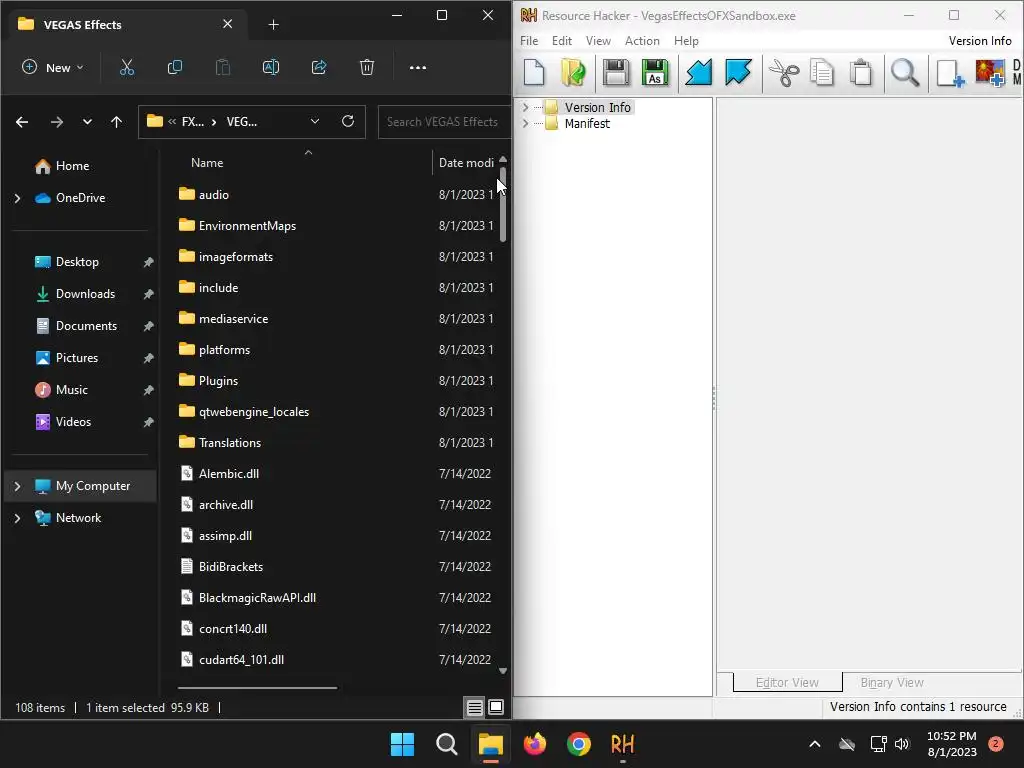Open Help menu in Resource Hacker
The height and width of the screenshot is (768, 1024).
(686, 40)
